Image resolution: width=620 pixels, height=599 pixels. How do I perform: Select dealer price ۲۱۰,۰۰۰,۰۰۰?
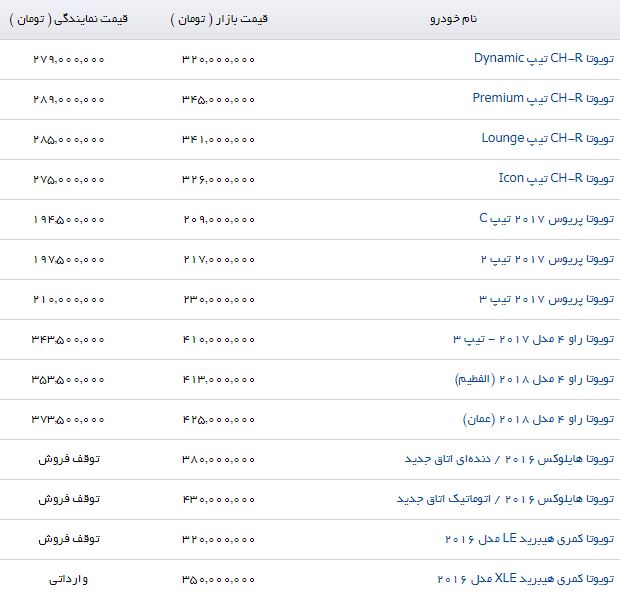(69, 299)
